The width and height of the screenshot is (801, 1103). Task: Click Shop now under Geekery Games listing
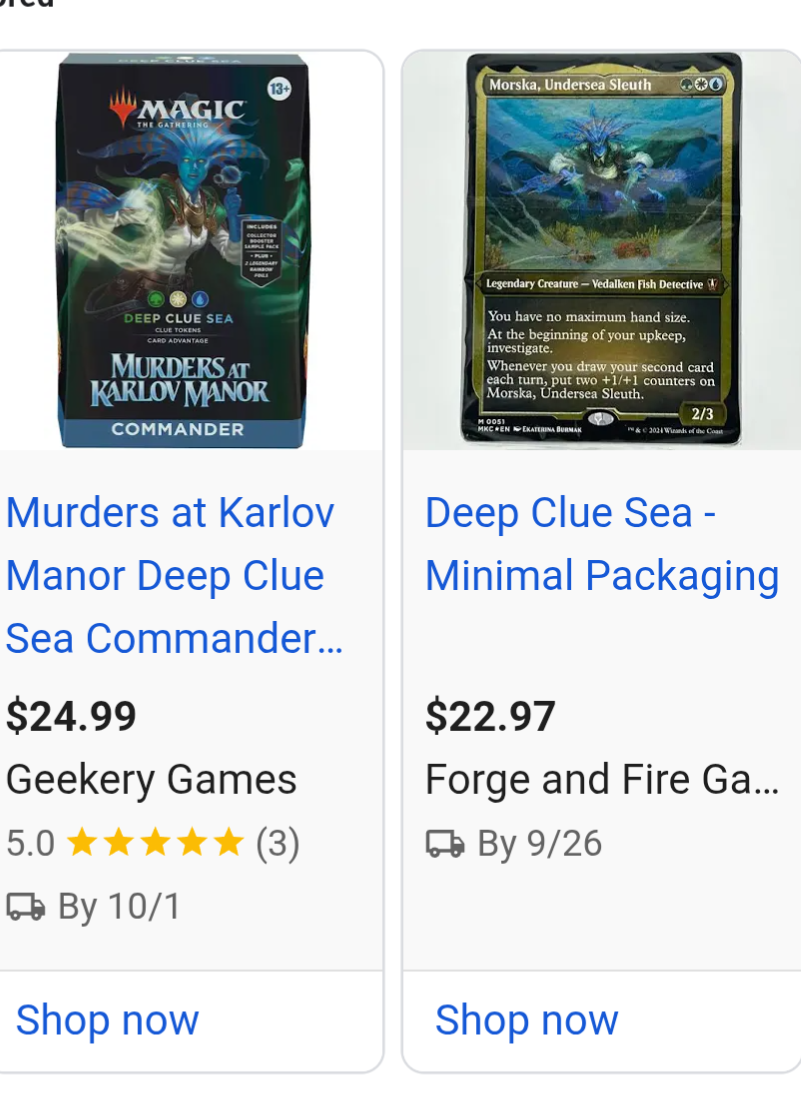[108, 1020]
